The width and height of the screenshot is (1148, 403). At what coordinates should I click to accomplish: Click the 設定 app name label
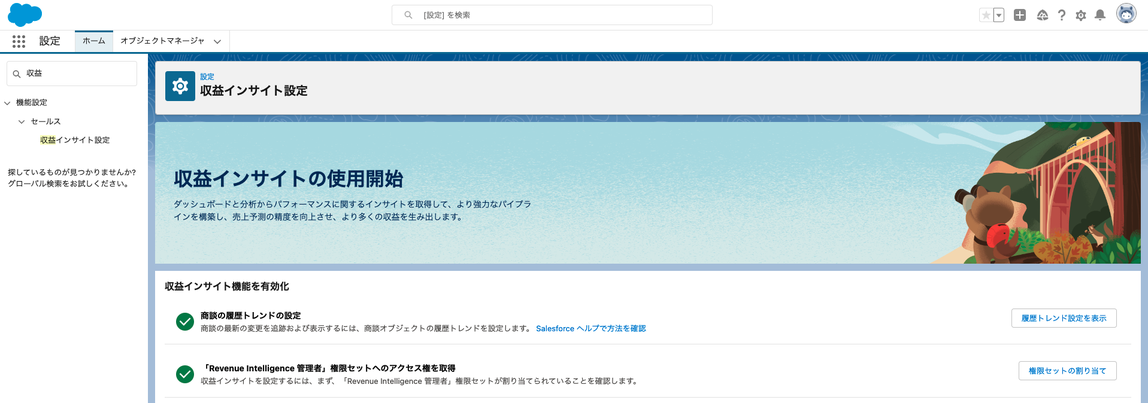pos(50,42)
